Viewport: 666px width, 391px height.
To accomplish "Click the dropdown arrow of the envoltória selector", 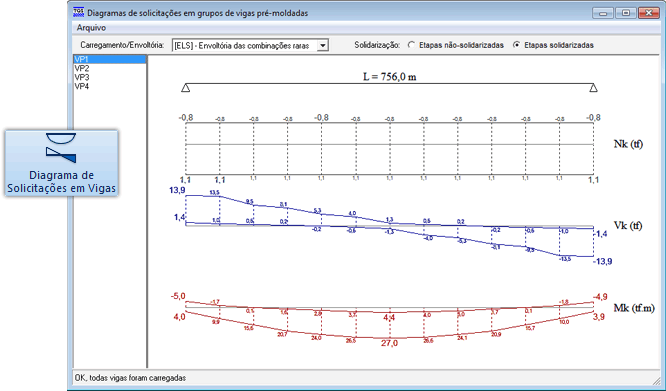I will [x=323, y=45].
